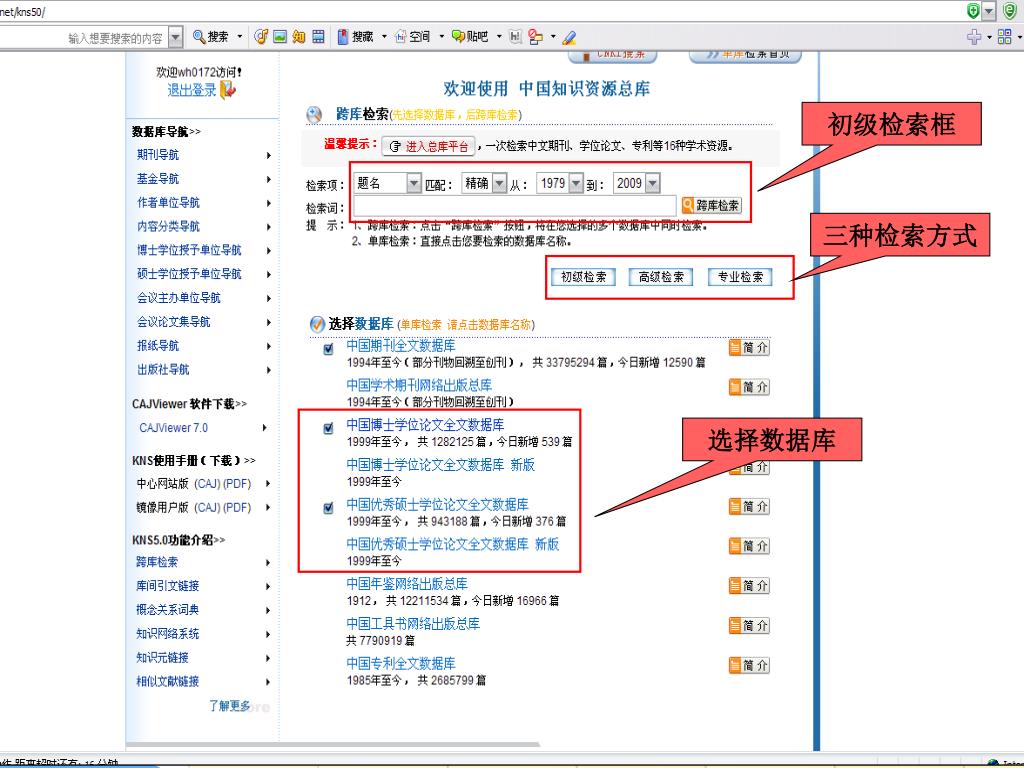Click the red popup-blocker toolbar icon

coord(536,37)
